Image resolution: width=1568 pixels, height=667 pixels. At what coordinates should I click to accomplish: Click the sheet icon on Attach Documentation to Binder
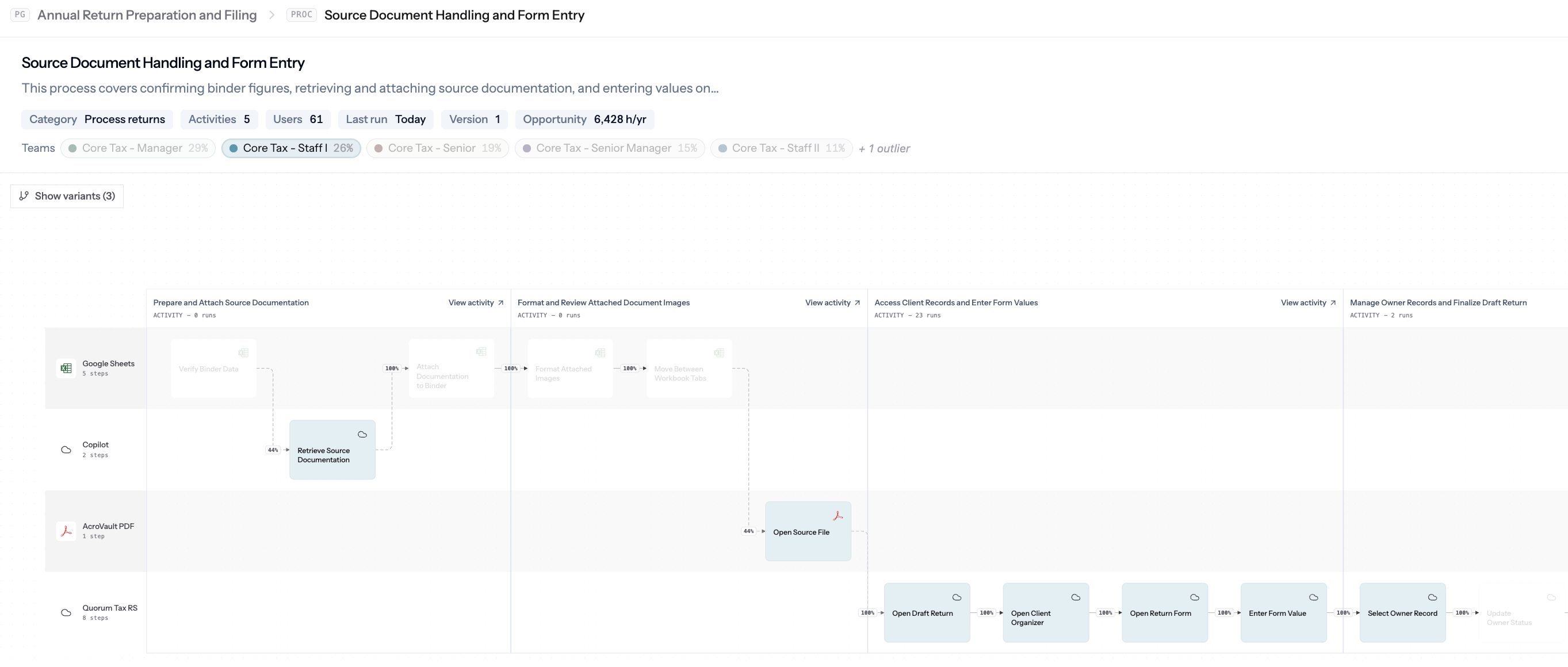(x=481, y=351)
